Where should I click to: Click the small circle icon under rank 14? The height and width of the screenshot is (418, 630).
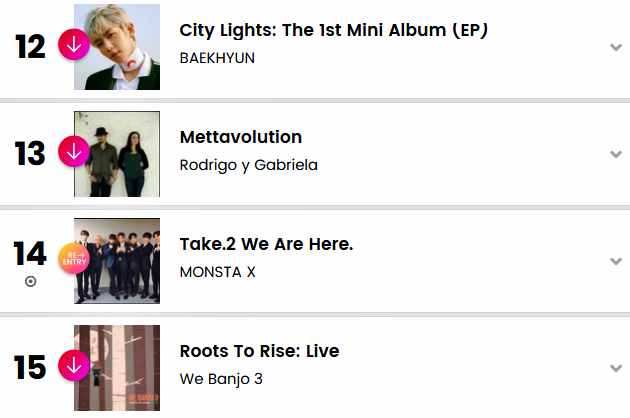[30, 282]
